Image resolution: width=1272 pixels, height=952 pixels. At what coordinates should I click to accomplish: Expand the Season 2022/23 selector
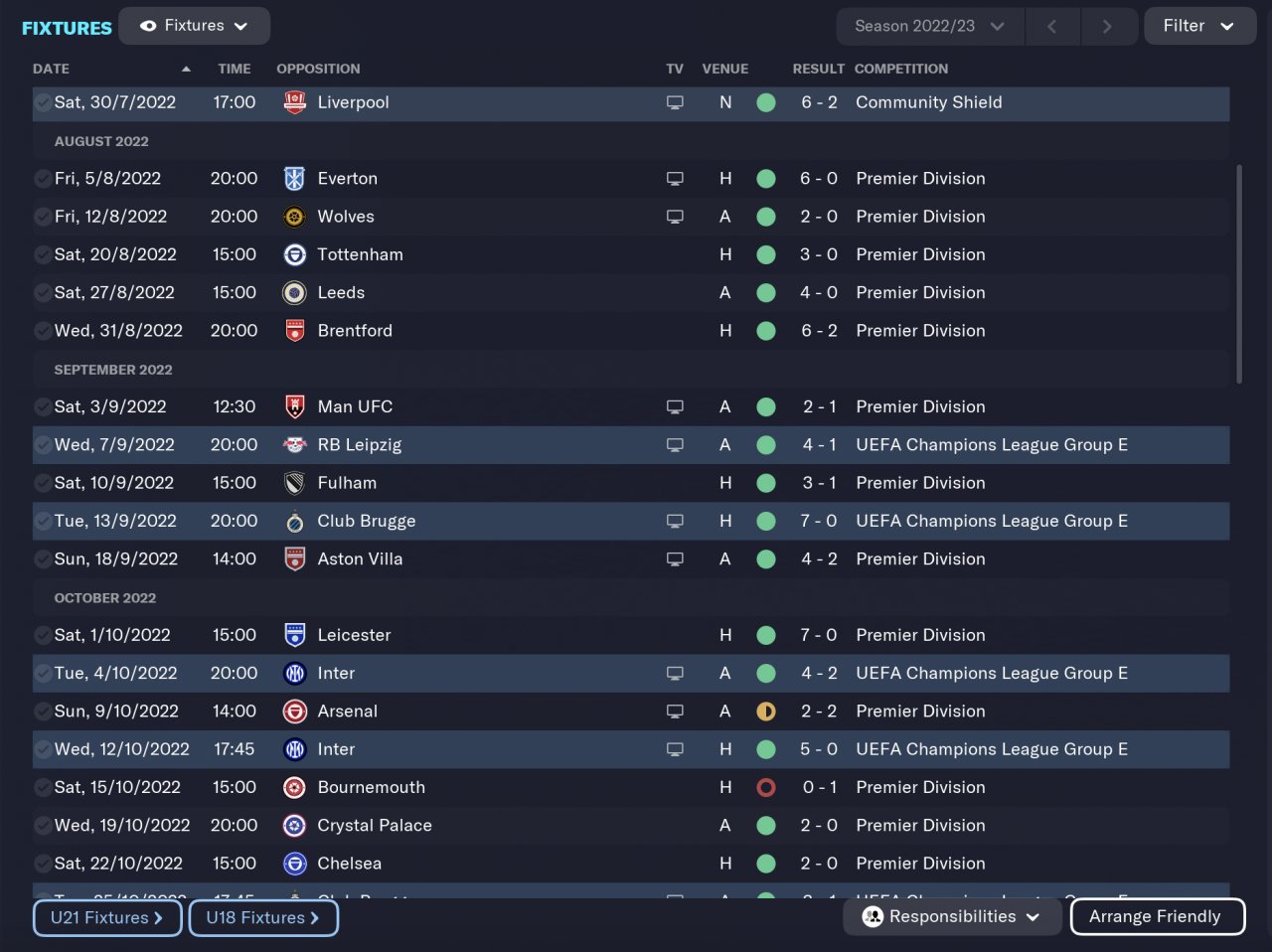coord(929,26)
